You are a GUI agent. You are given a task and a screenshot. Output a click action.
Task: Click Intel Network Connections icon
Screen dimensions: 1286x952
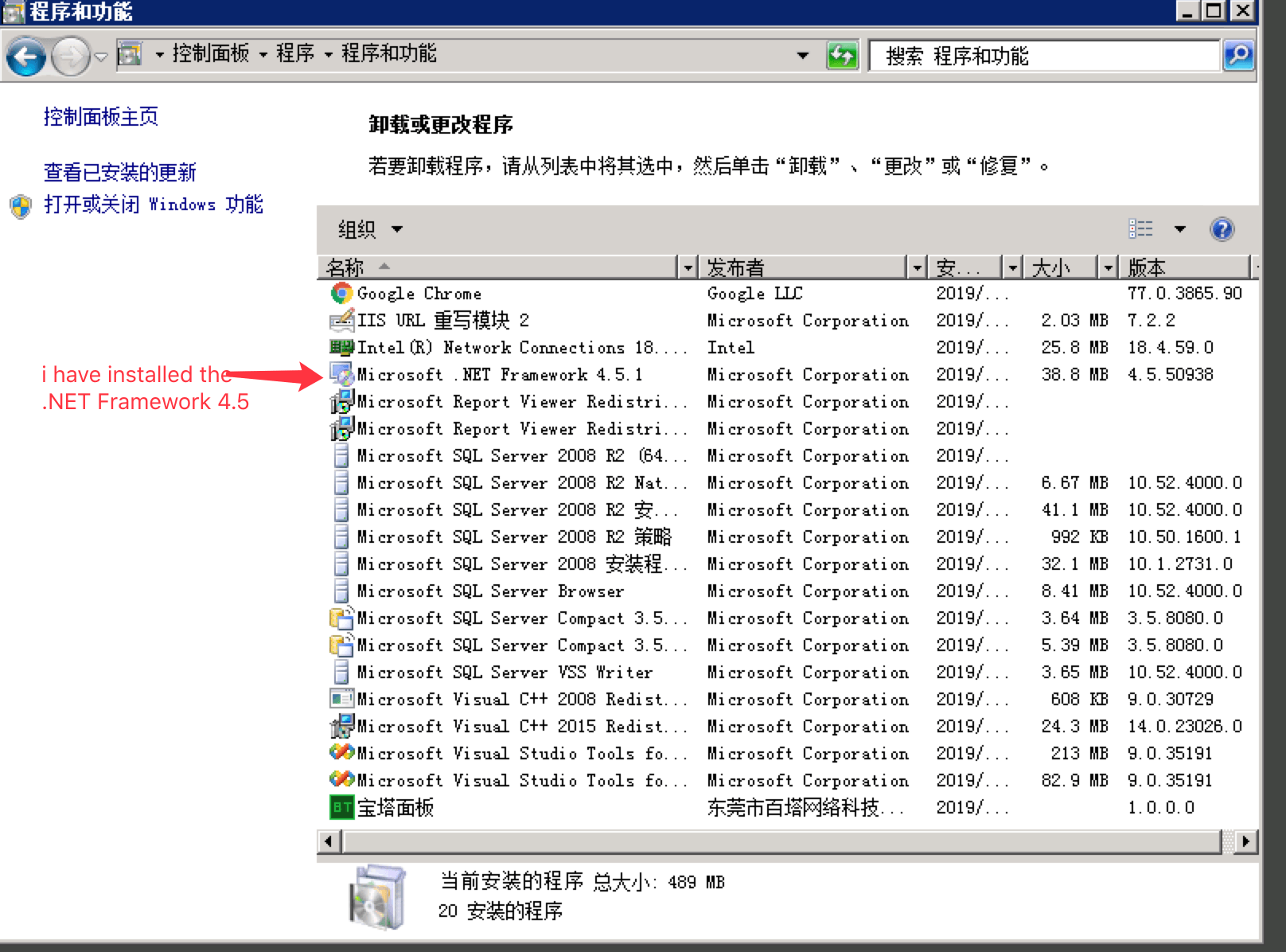[341, 347]
